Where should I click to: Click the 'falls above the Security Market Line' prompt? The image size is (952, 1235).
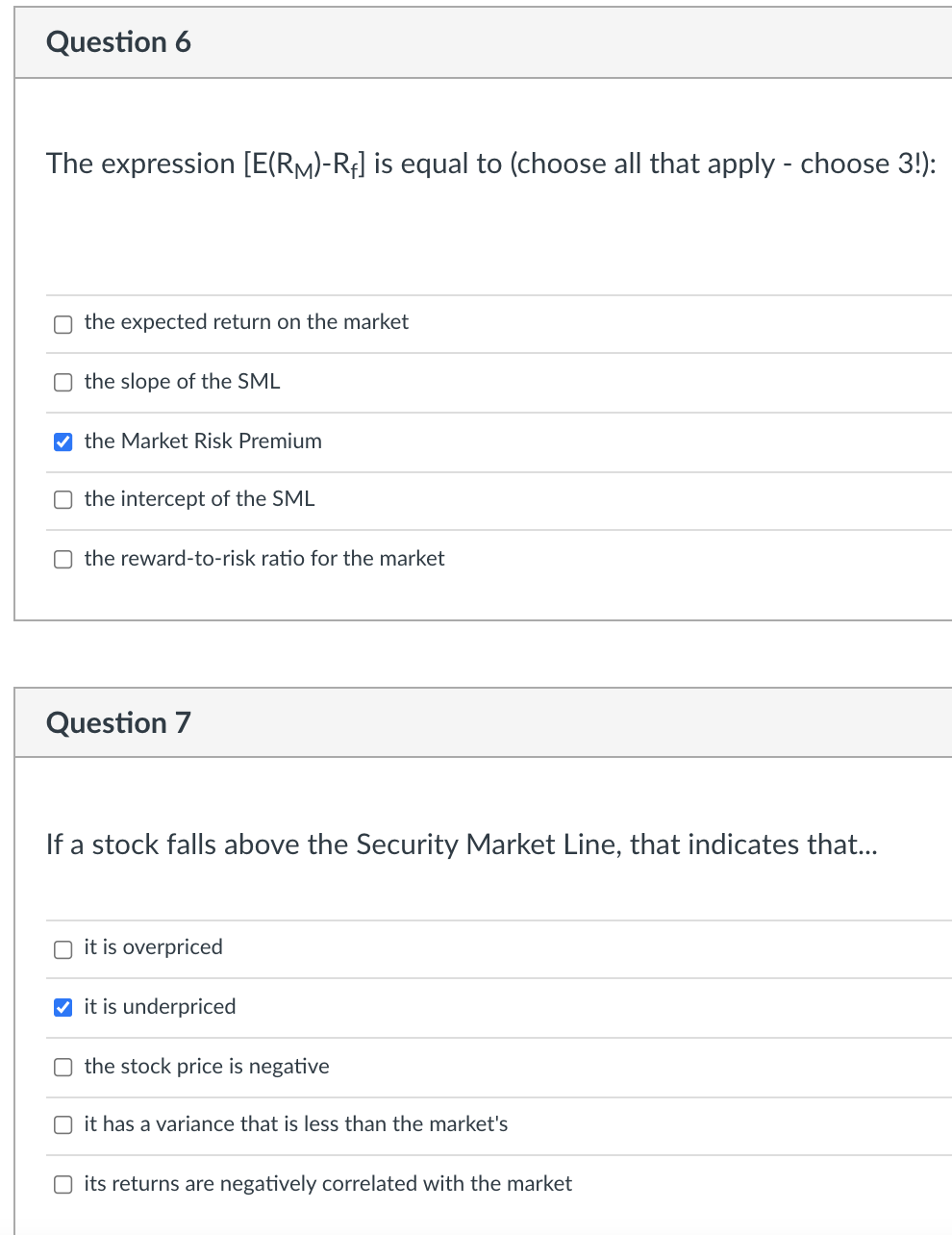462,844
